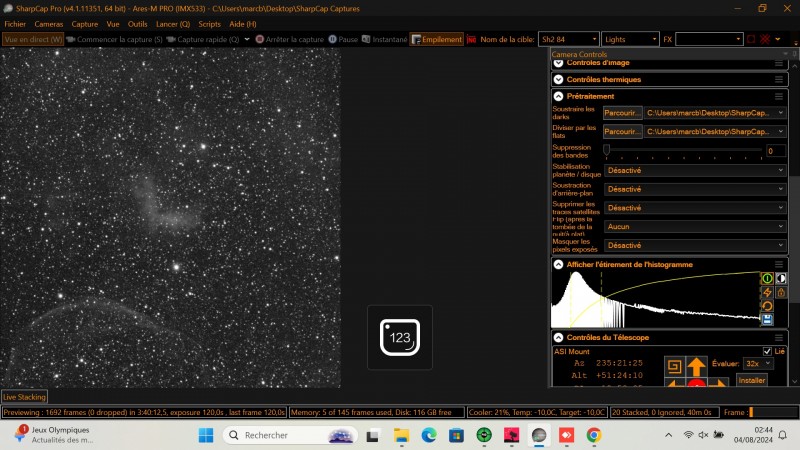This screenshot has width=800, height=450.
Task: Expand the Contrôles d'image section
Action: (558, 63)
